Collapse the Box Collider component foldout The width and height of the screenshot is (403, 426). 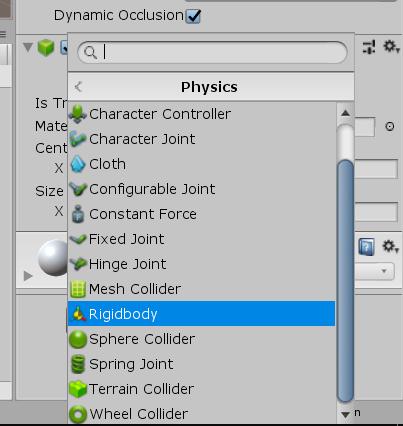[x=28, y=47]
